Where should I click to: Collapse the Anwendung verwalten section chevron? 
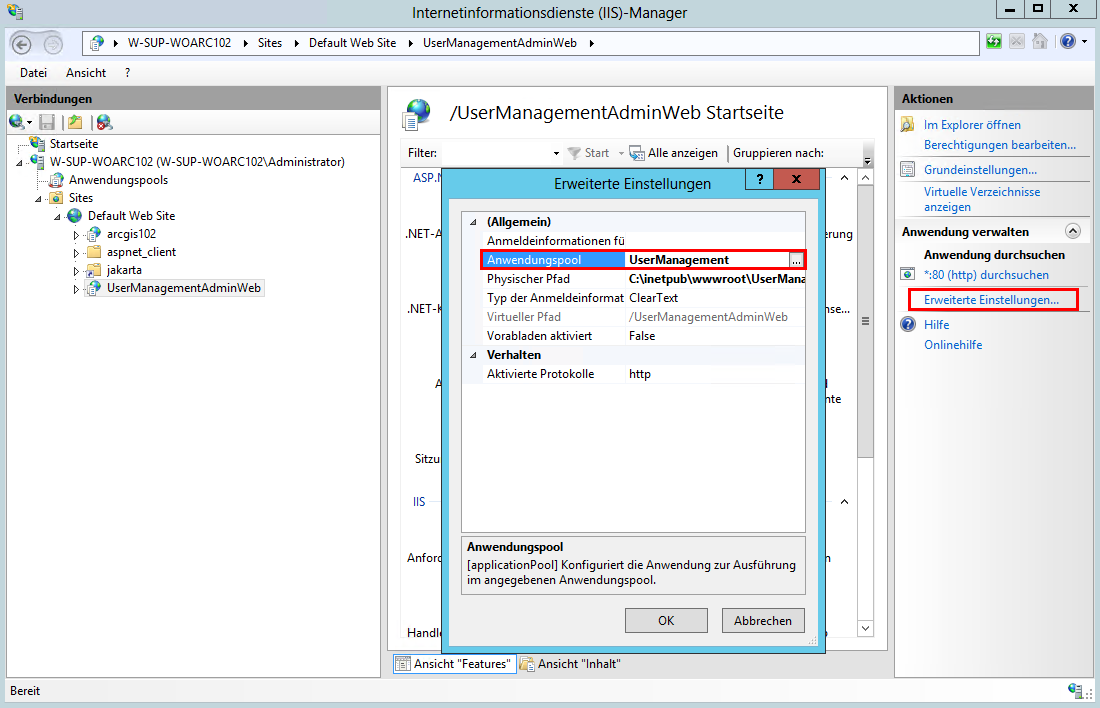point(1073,231)
